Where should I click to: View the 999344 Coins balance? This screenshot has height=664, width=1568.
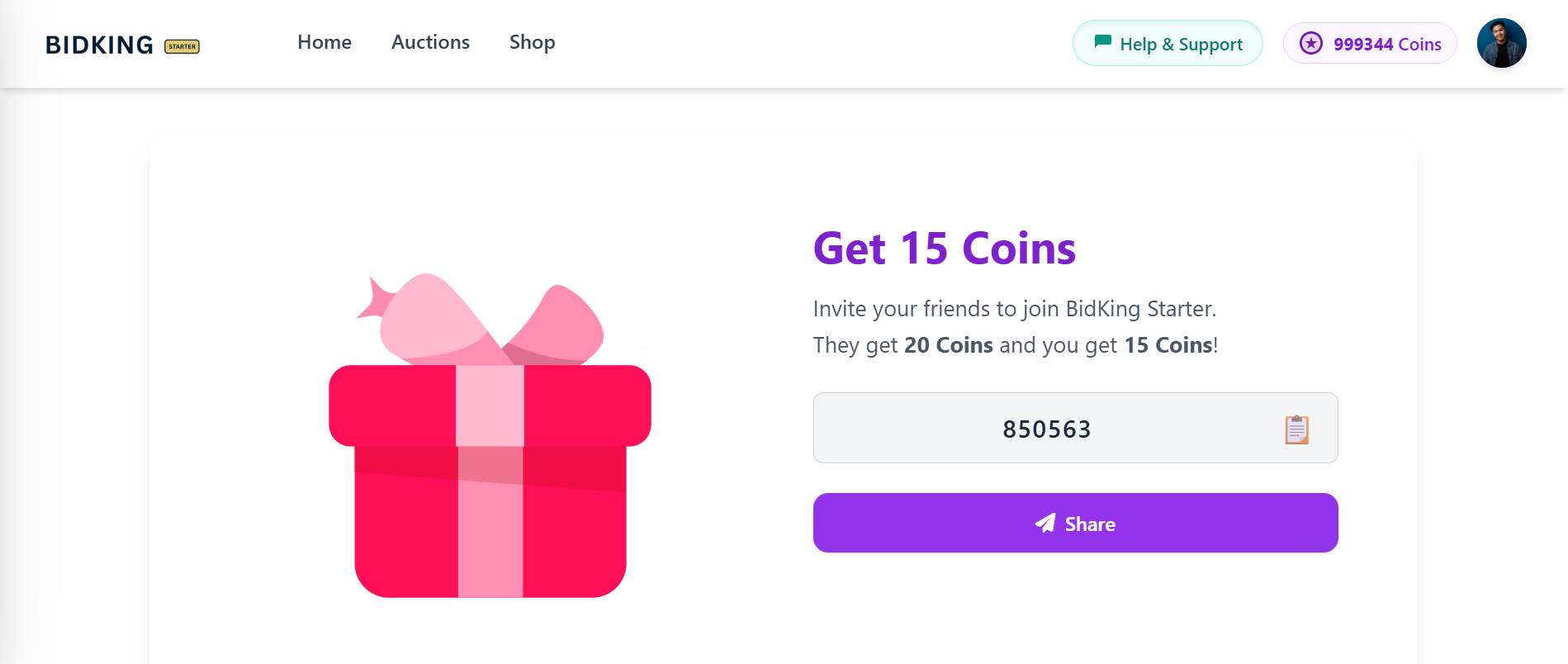pyautogui.click(x=1386, y=44)
